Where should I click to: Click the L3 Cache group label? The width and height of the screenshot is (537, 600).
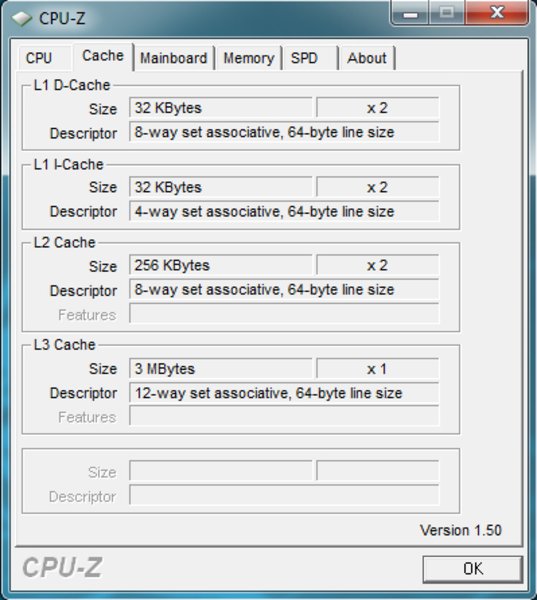(64, 344)
